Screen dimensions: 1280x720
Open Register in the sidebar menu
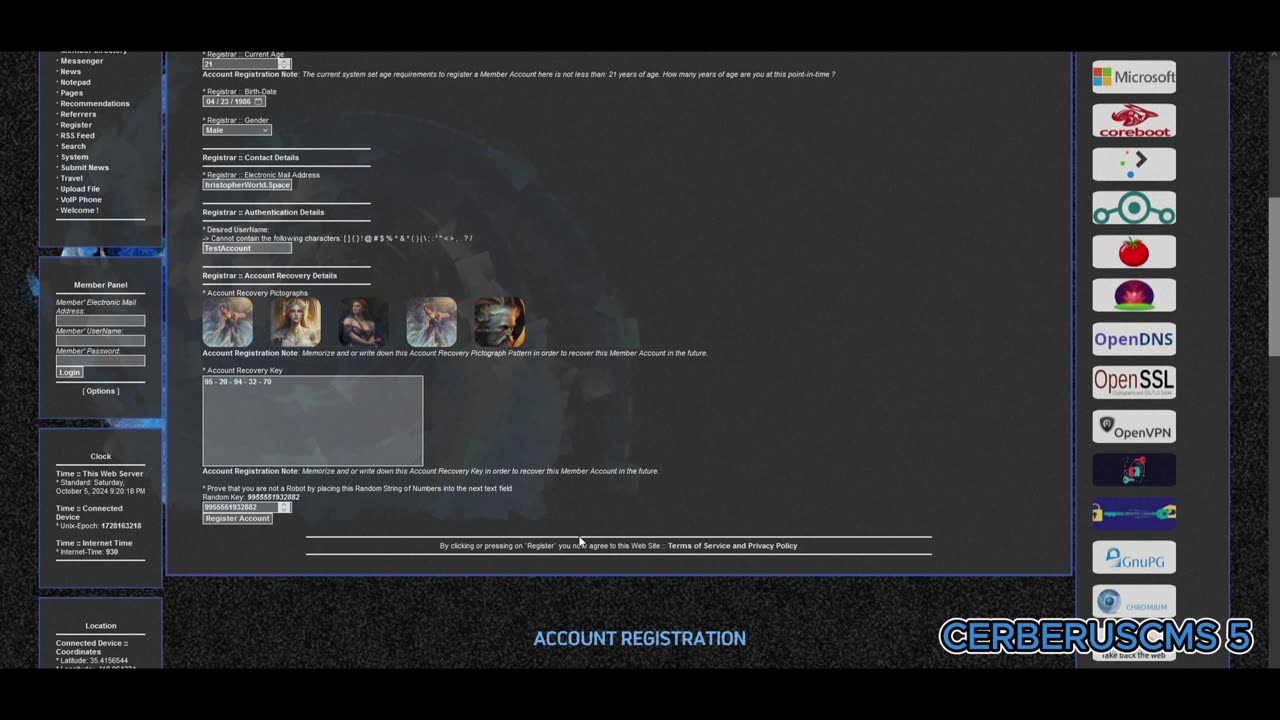[x=76, y=125]
